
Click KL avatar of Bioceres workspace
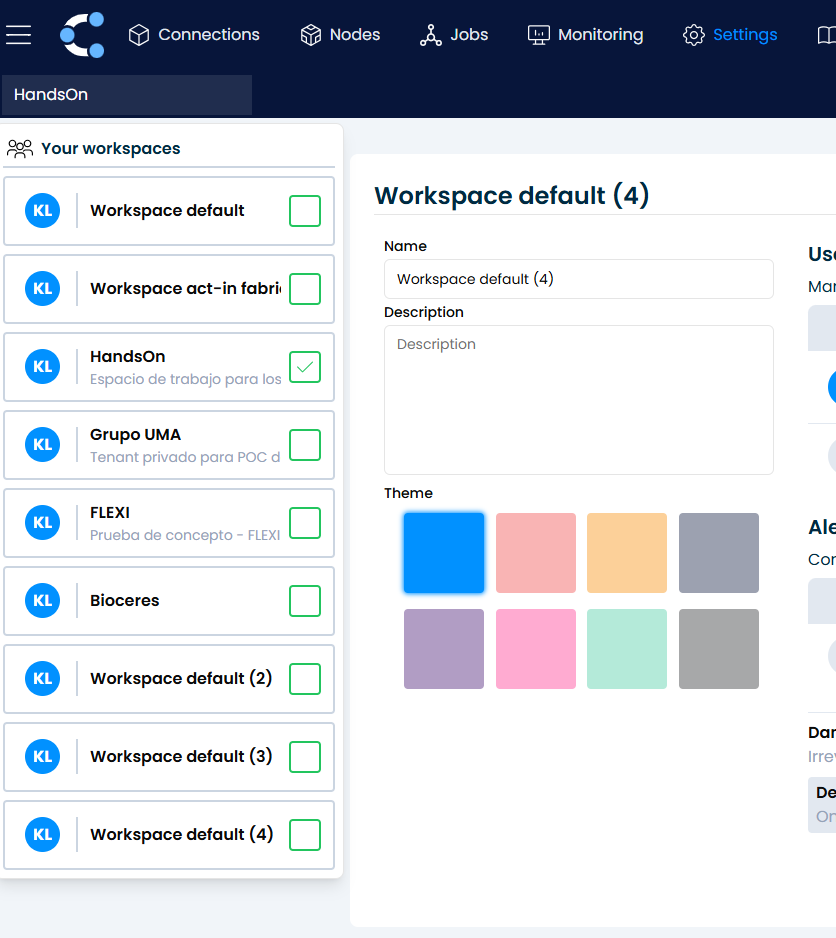click(42, 601)
